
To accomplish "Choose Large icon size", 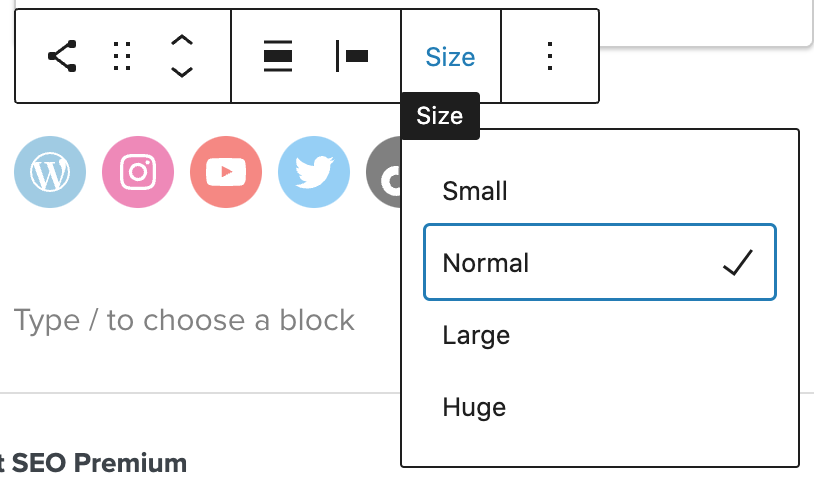I will (x=476, y=335).
